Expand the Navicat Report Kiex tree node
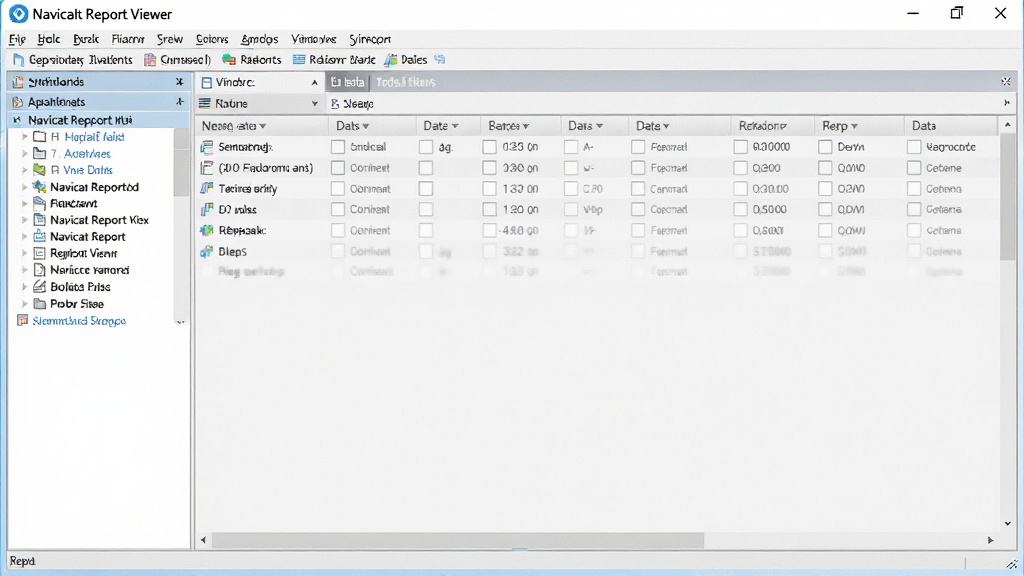 click(25, 220)
